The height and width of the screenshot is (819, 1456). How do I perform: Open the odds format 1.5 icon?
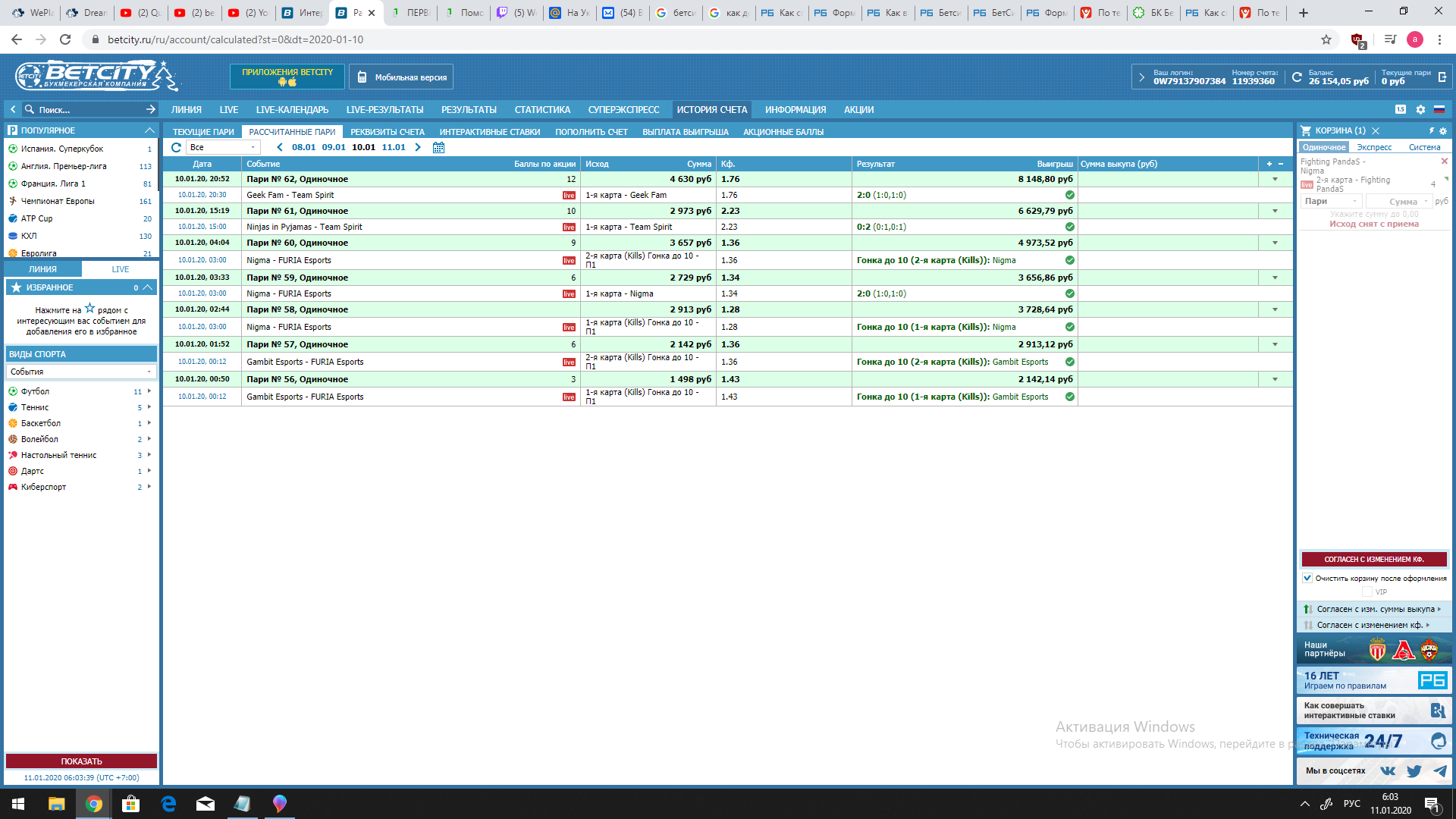point(1400,109)
